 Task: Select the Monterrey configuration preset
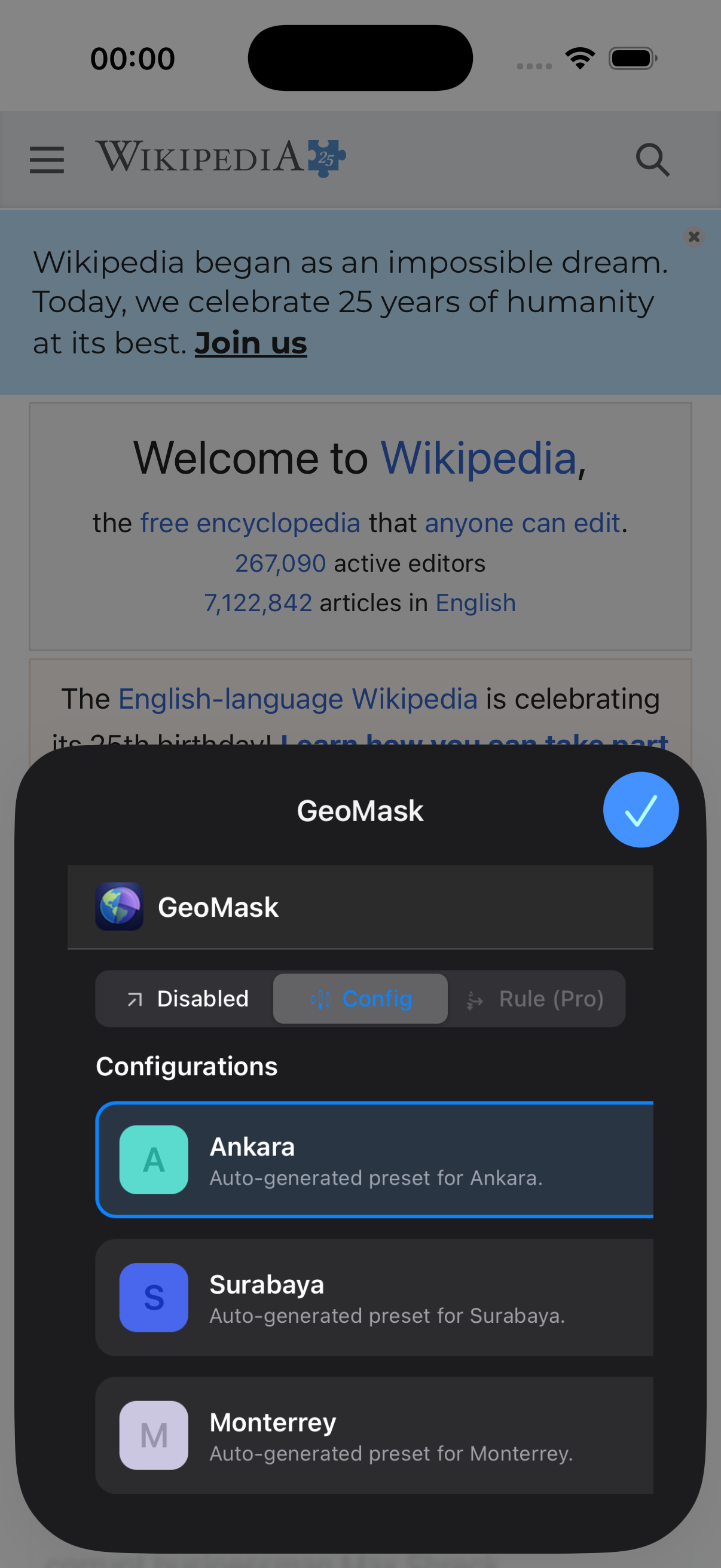point(374,1436)
